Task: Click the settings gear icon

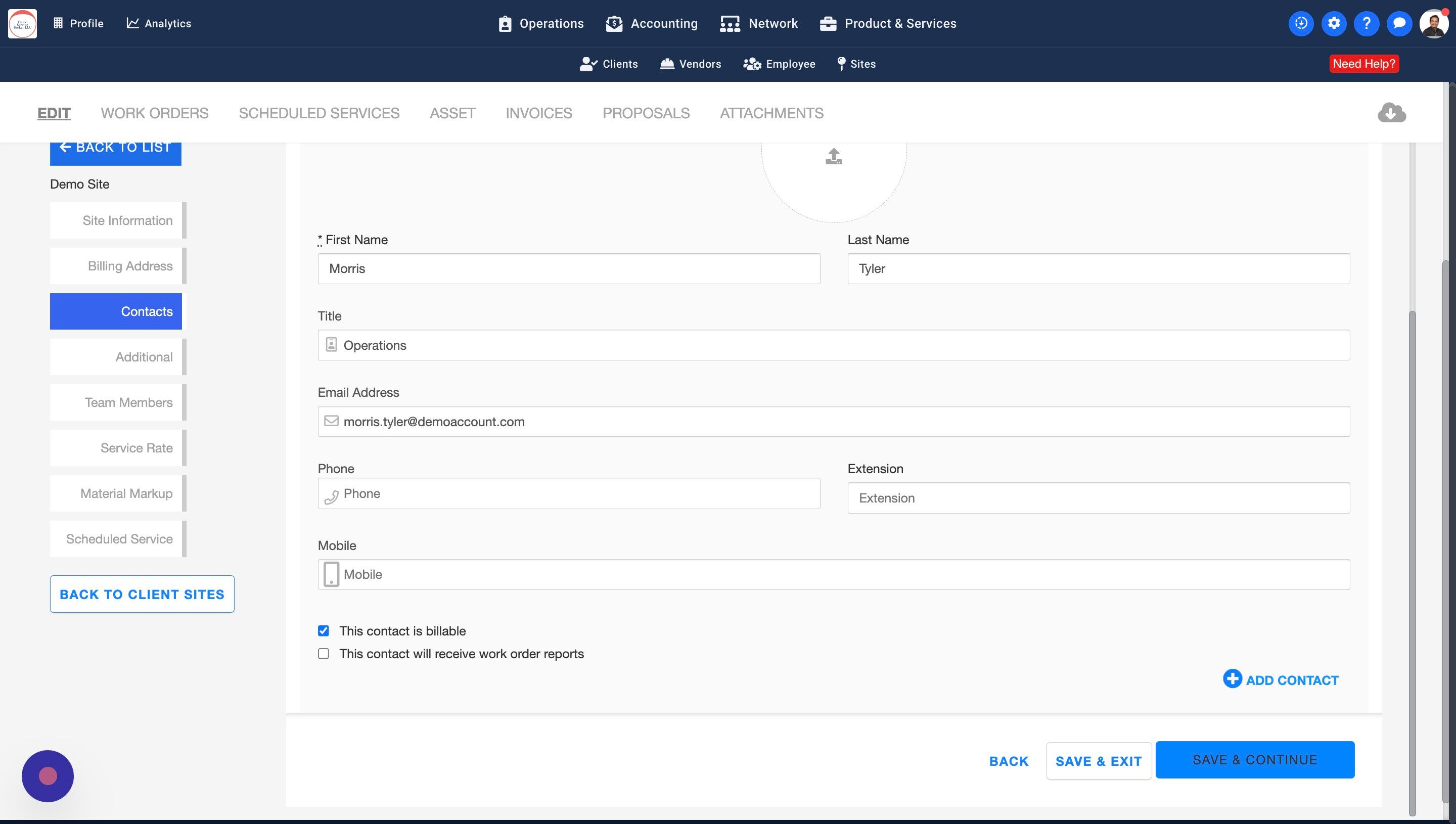Action: point(1334,23)
